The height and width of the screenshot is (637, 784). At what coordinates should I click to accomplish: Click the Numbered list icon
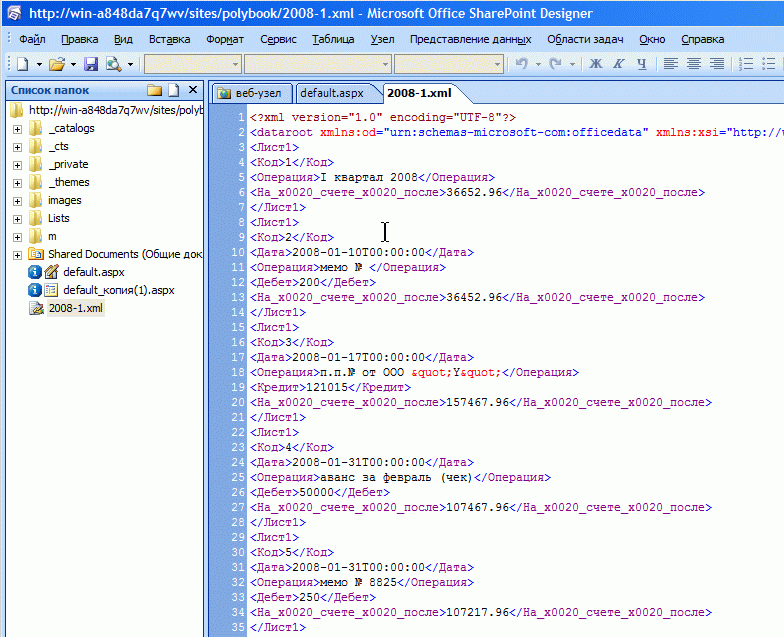746,64
